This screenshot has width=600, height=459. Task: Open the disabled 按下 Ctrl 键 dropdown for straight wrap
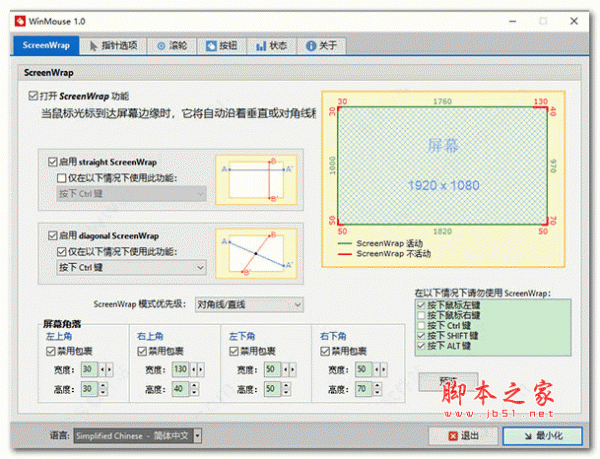(132, 194)
